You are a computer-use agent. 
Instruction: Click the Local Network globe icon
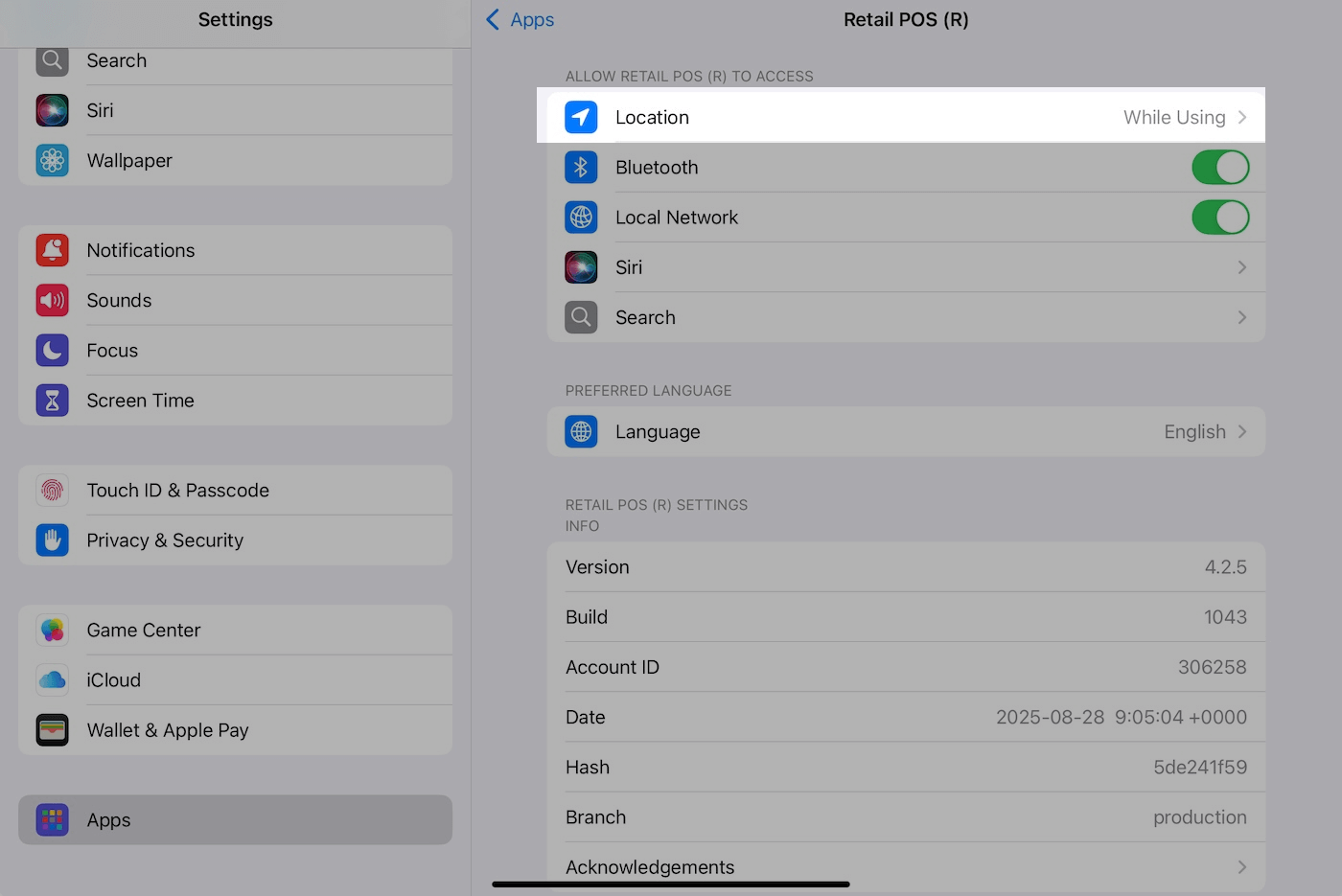point(581,217)
